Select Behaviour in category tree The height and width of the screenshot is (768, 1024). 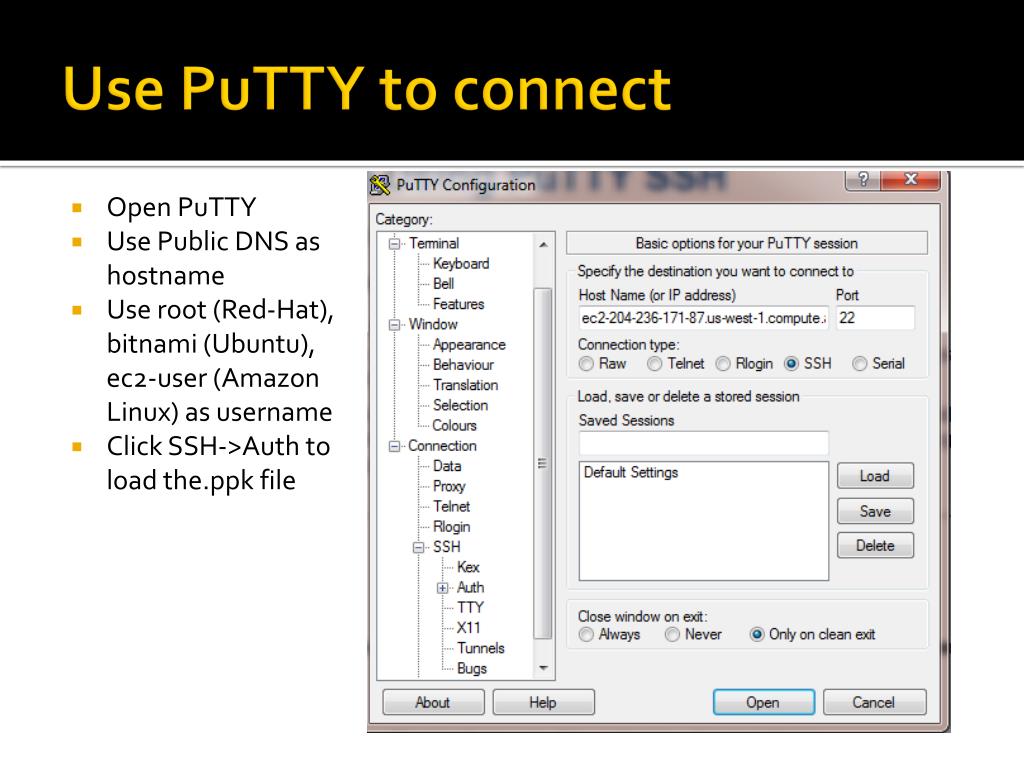pos(463,365)
